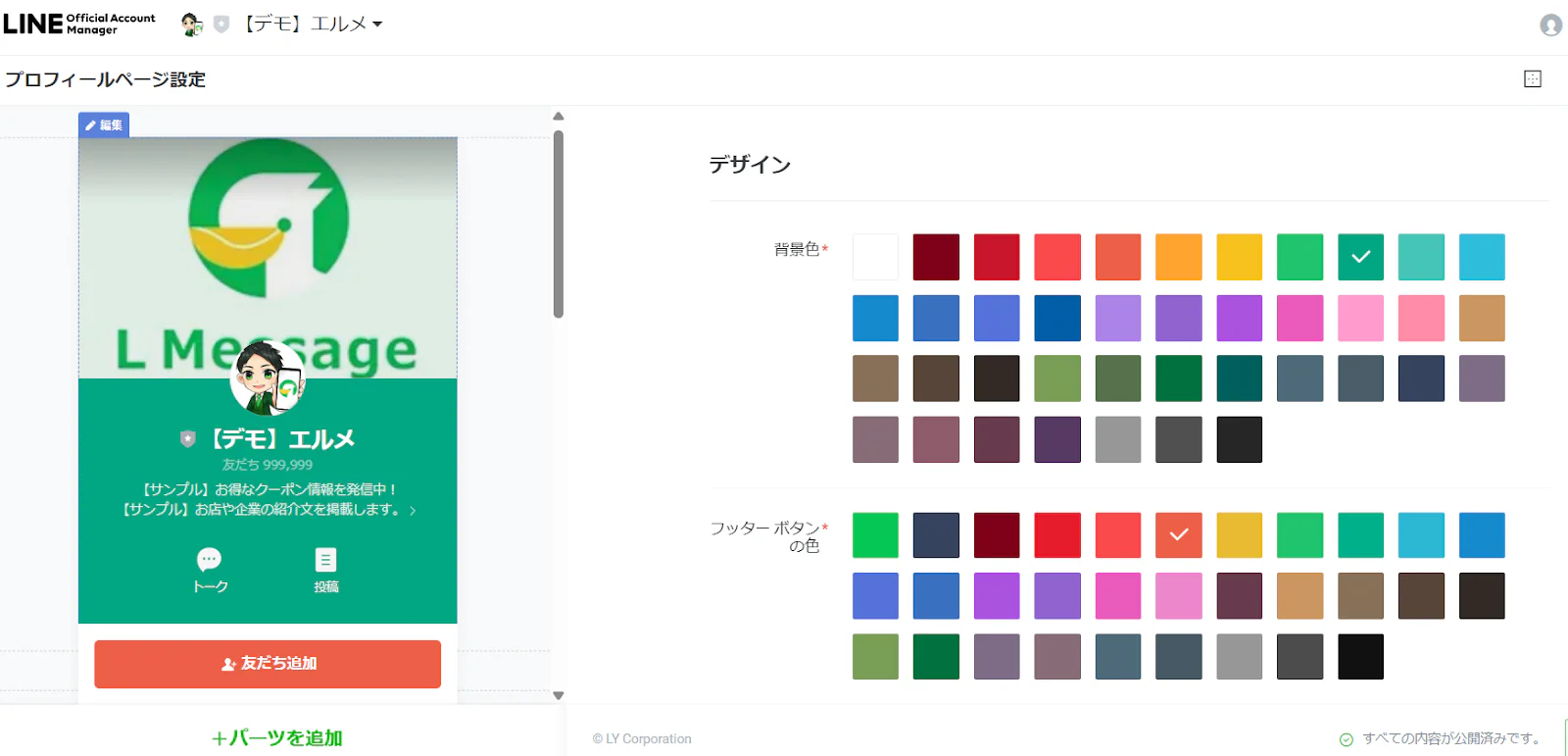Click +パーツを追加 to add part
Image resolution: width=1568 pixels, height=756 pixels.
click(x=277, y=737)
